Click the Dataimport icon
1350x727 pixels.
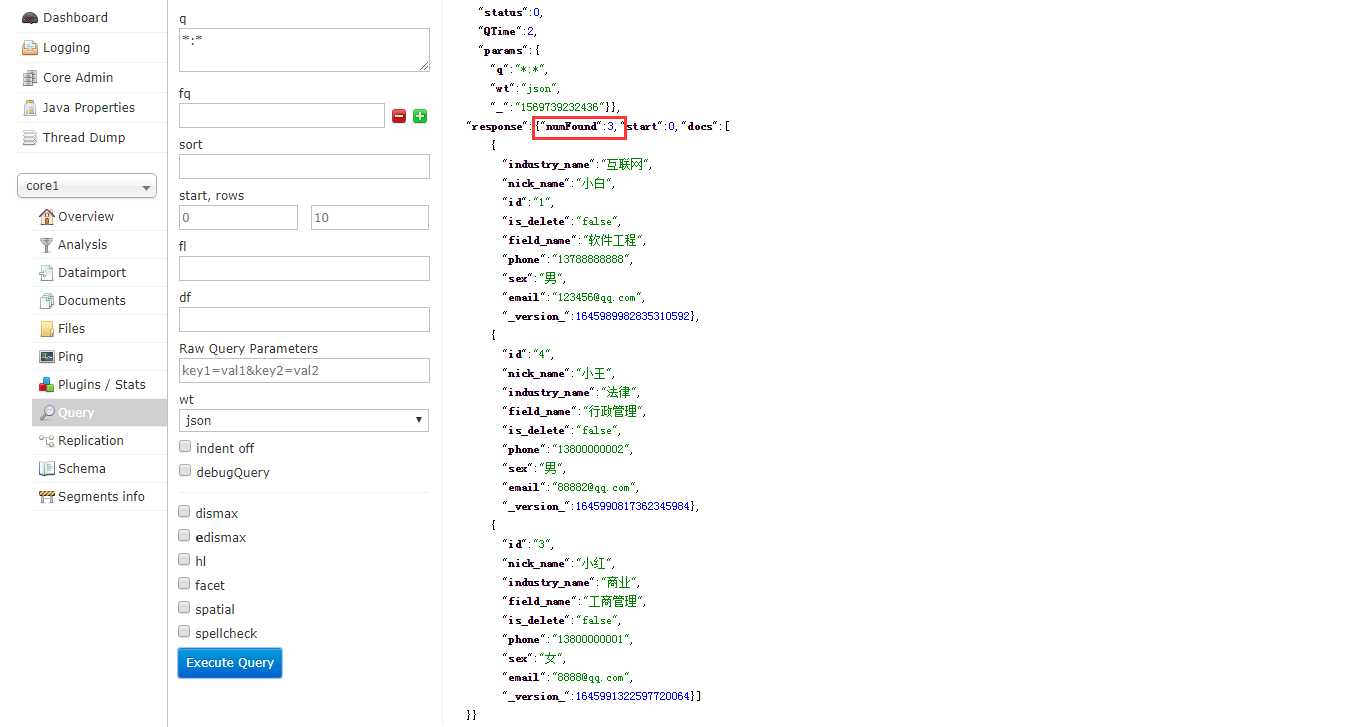(x=46, y=273)
